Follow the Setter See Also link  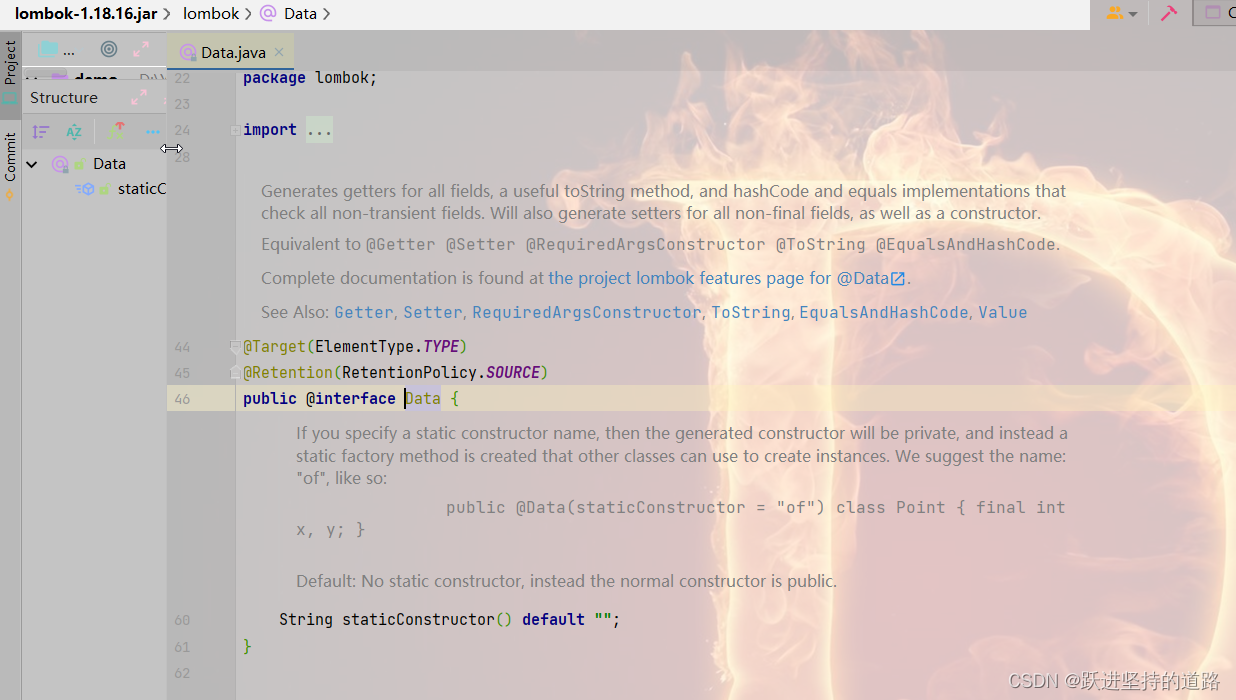click(x=433, y=312)
